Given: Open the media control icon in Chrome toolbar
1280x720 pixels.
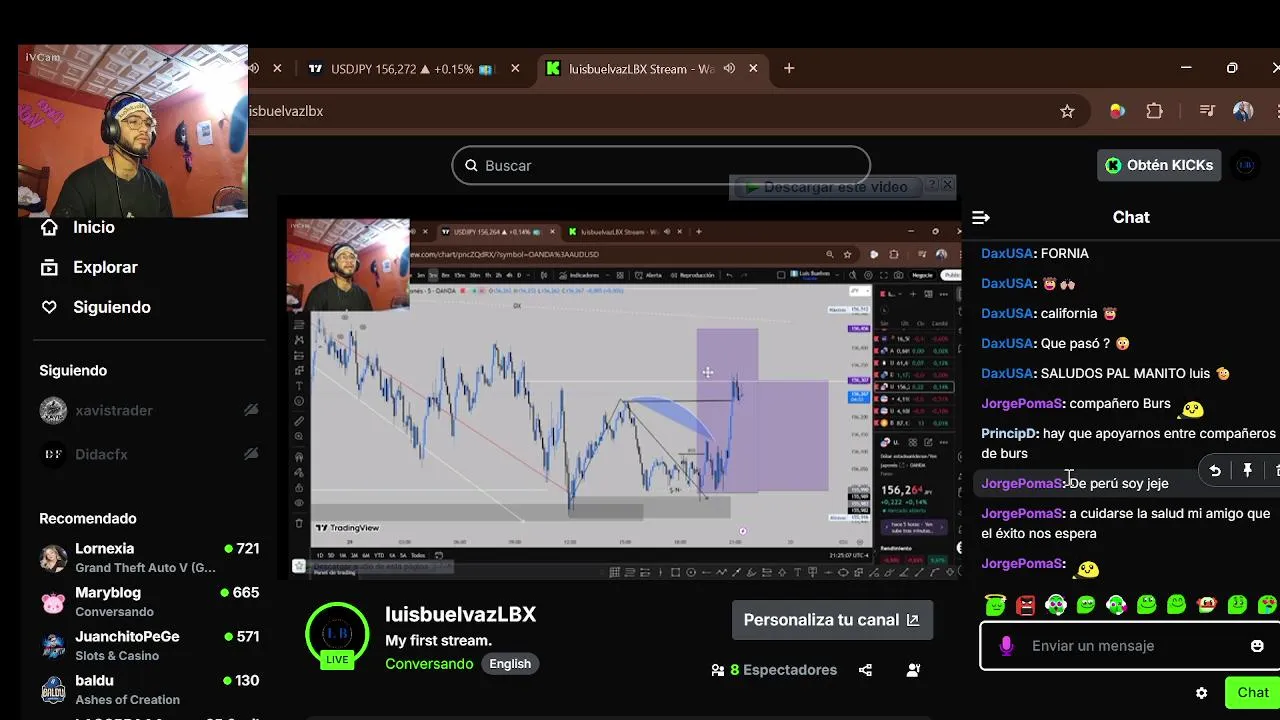Looking at the screenshot, I should tap(1207, 111).
